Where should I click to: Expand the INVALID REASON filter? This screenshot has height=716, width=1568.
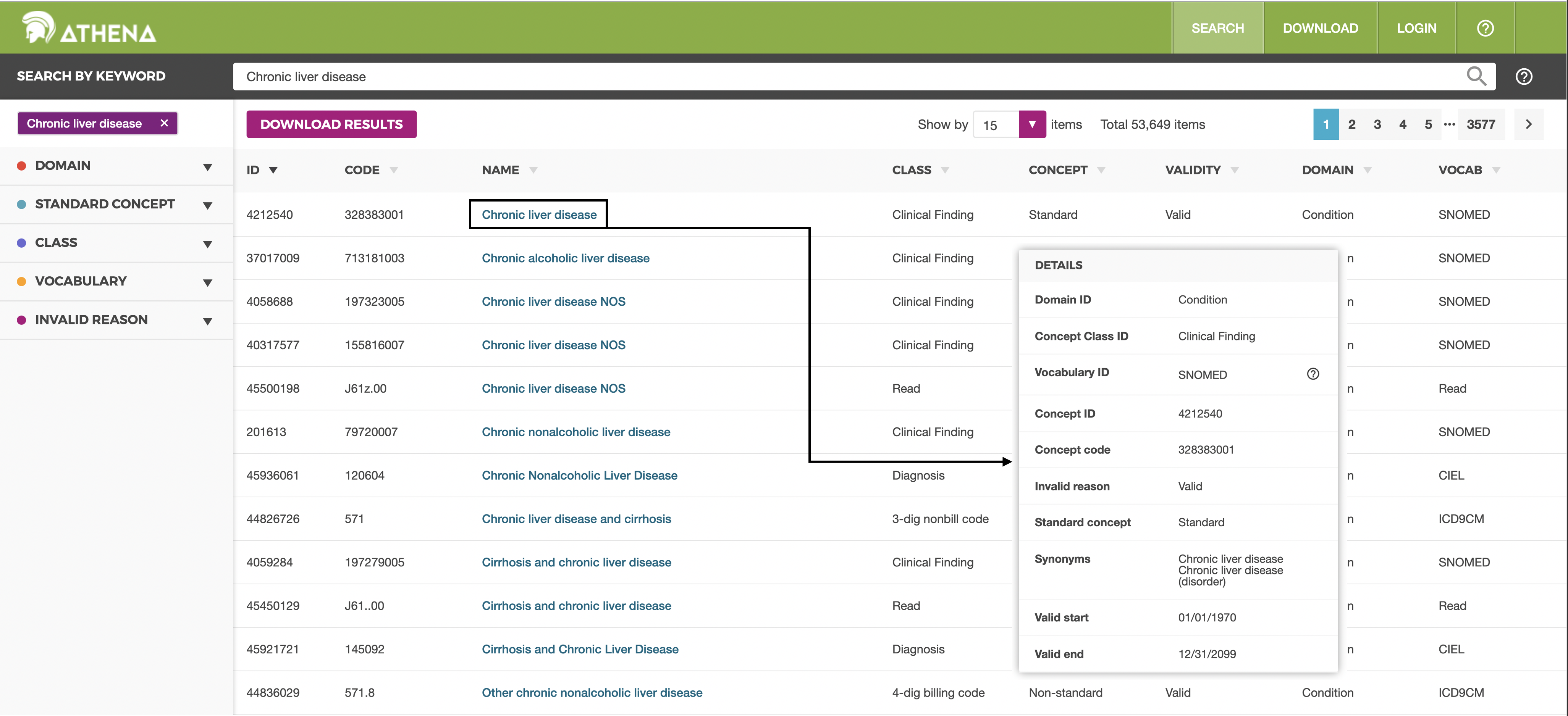click(207, 321)
